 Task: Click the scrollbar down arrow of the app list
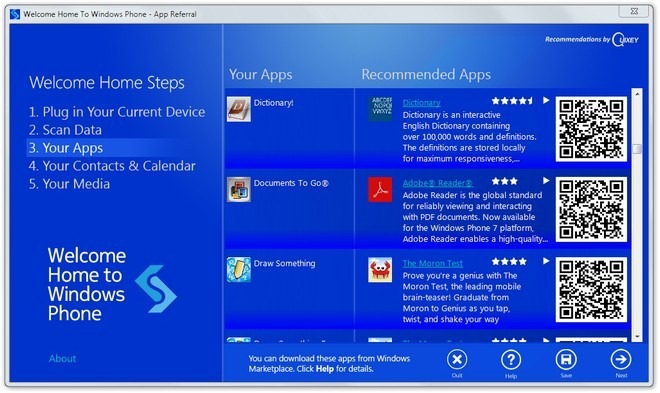coord(637,336)
